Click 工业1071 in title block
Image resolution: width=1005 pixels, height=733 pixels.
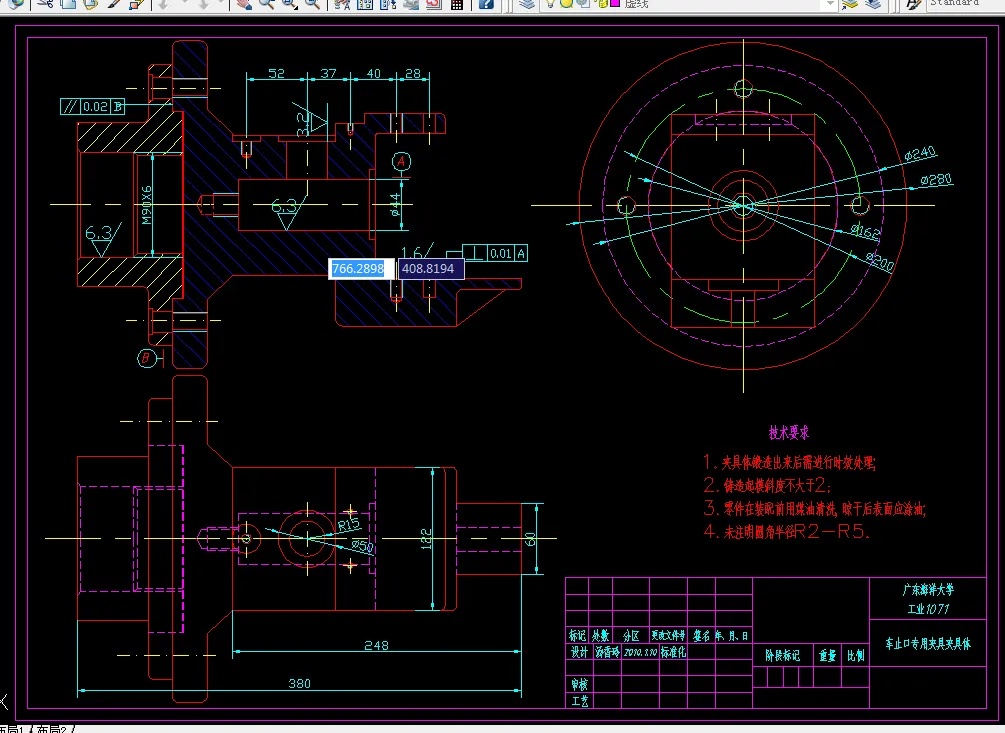click(x=928, y=609)
